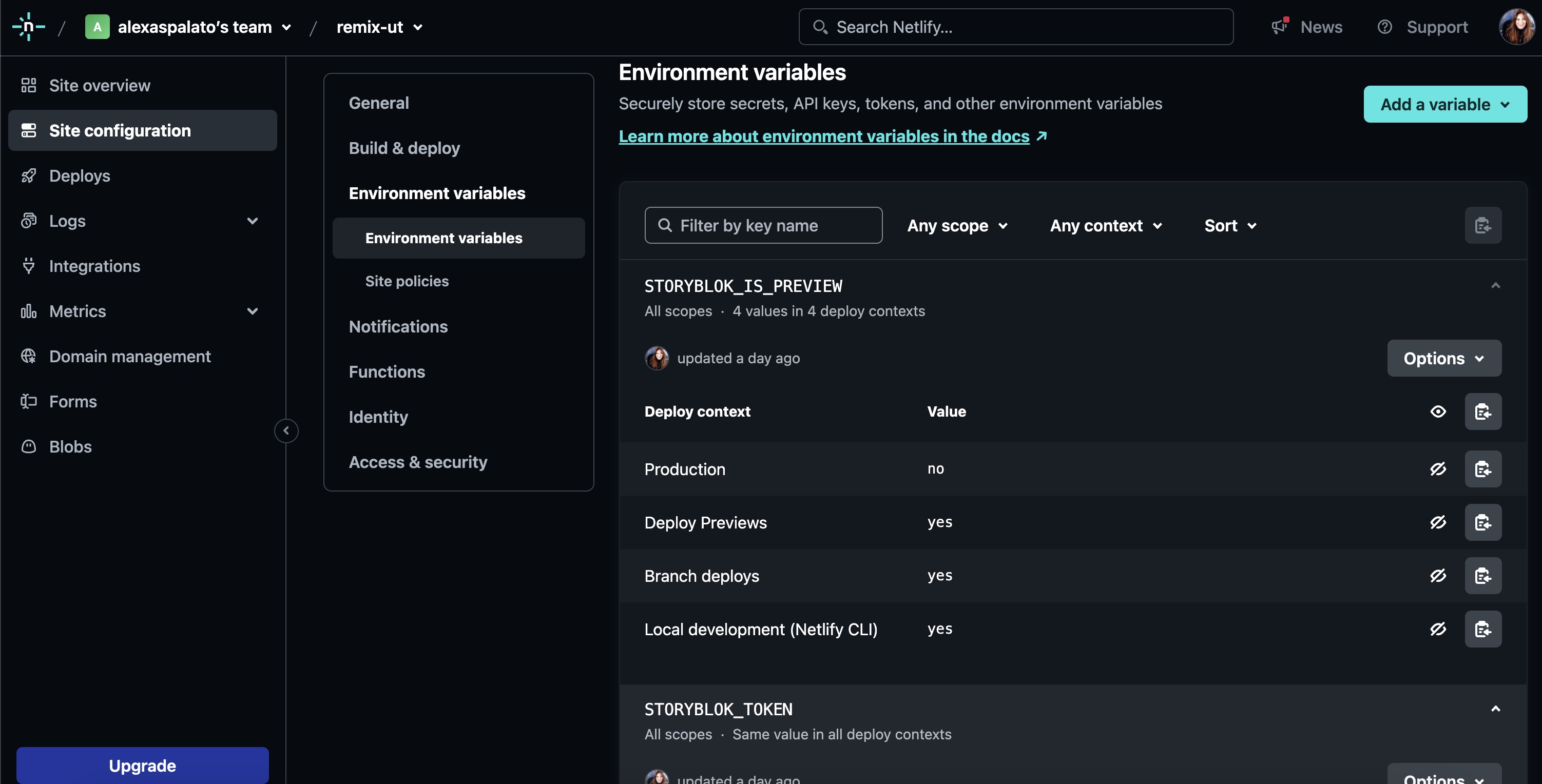Toggle visibility of the Production value
Viewport: 1542px width, 784px height.
coord(1438,468)
